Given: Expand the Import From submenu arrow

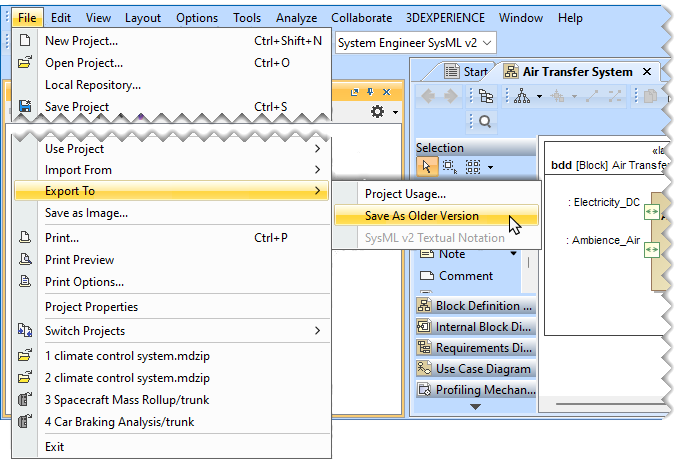Looking at the screenshot, I should tap(317, 169).
